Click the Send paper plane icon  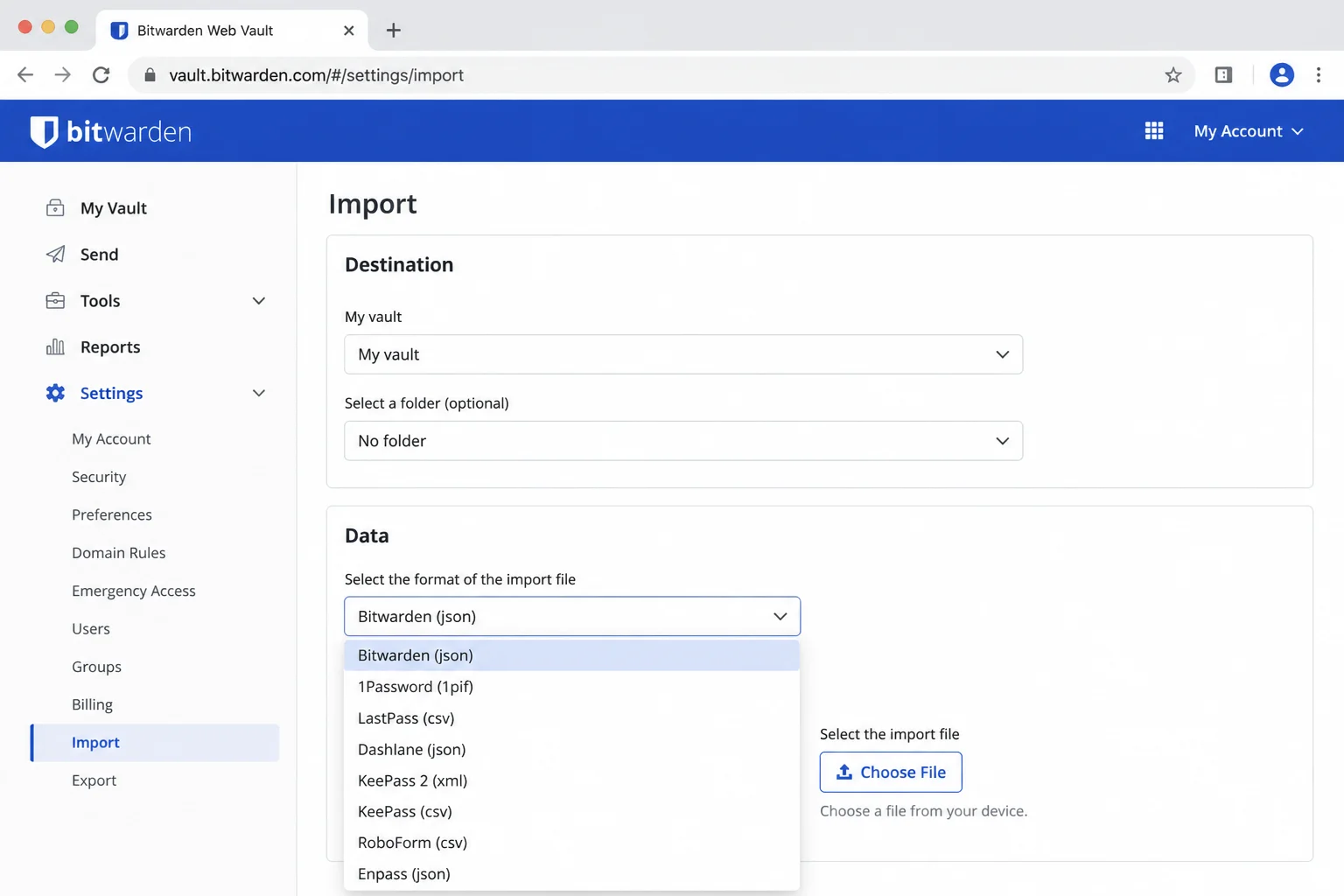tap(55, 254)
